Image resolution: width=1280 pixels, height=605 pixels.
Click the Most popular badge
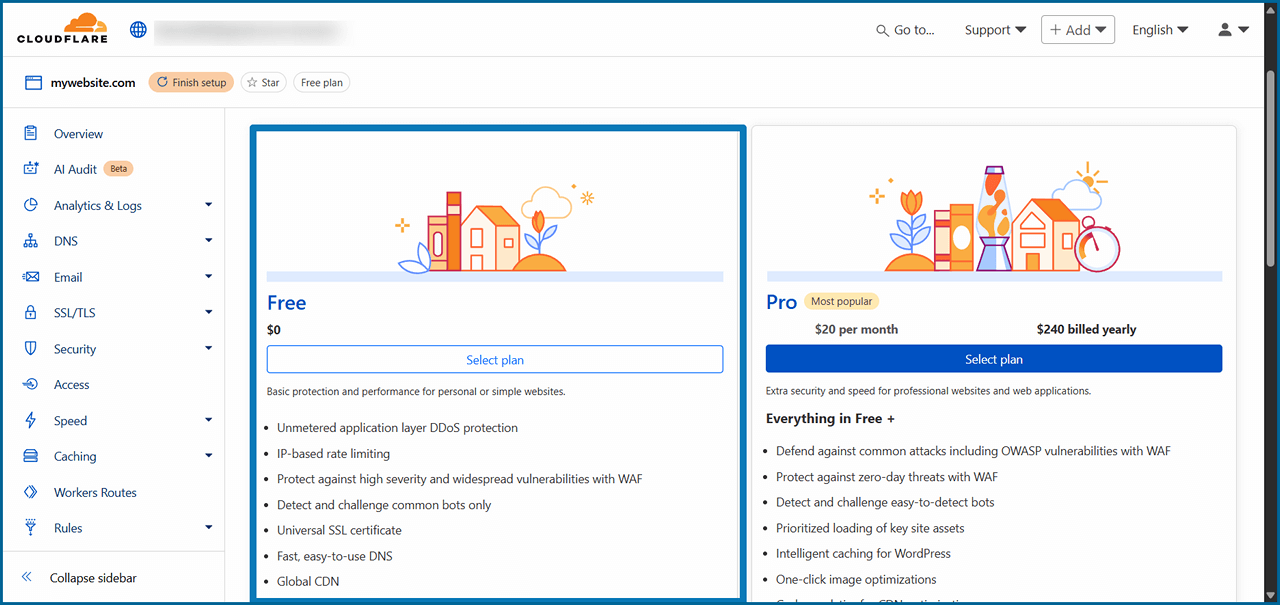click(841, 301)
